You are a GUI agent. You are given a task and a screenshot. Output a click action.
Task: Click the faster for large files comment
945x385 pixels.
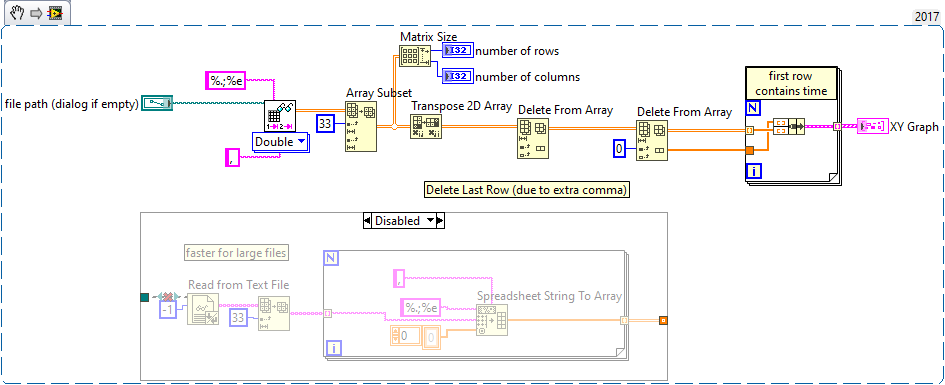click(236, 253)
